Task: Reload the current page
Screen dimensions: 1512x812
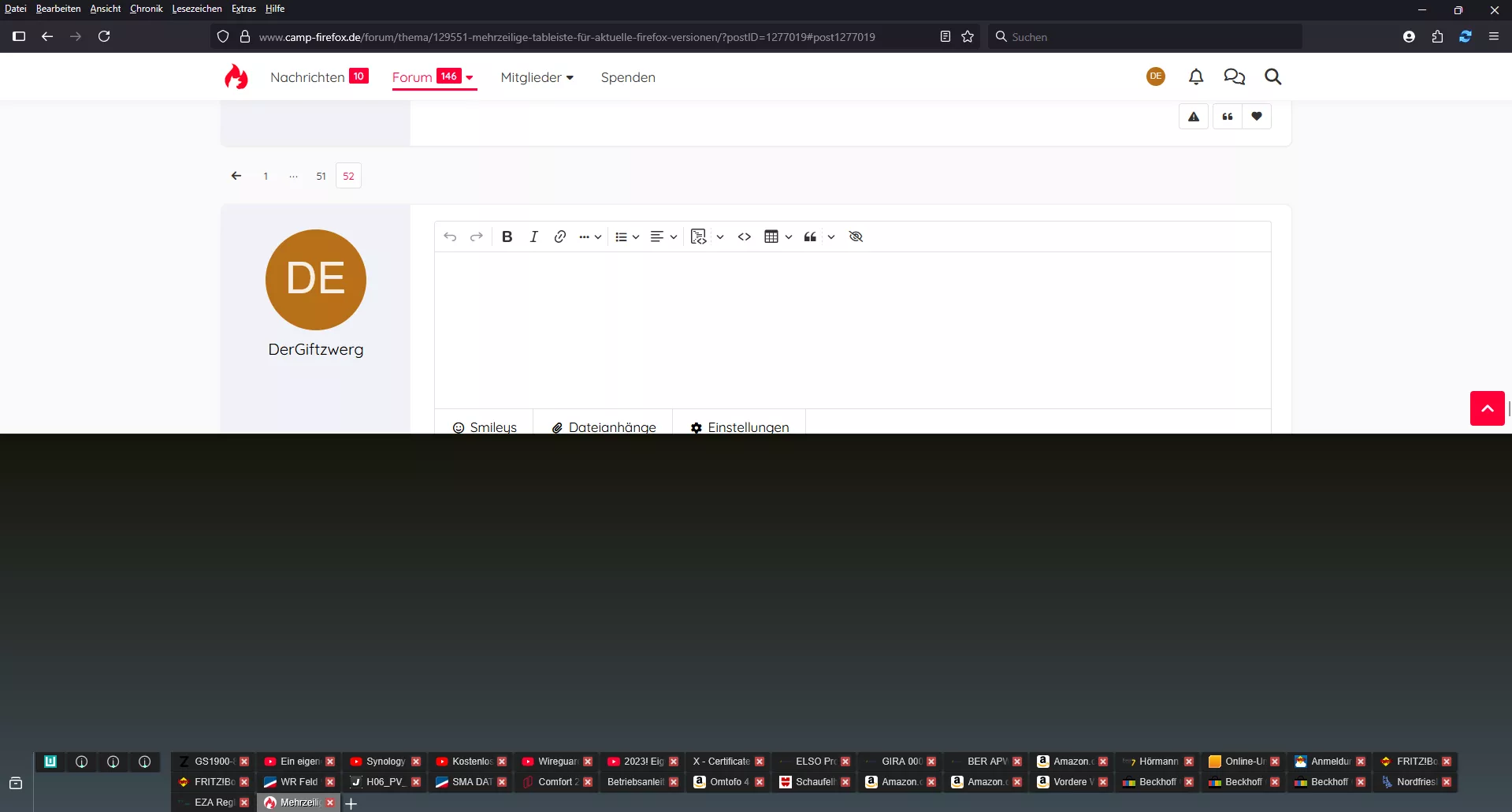Action: 104,36
